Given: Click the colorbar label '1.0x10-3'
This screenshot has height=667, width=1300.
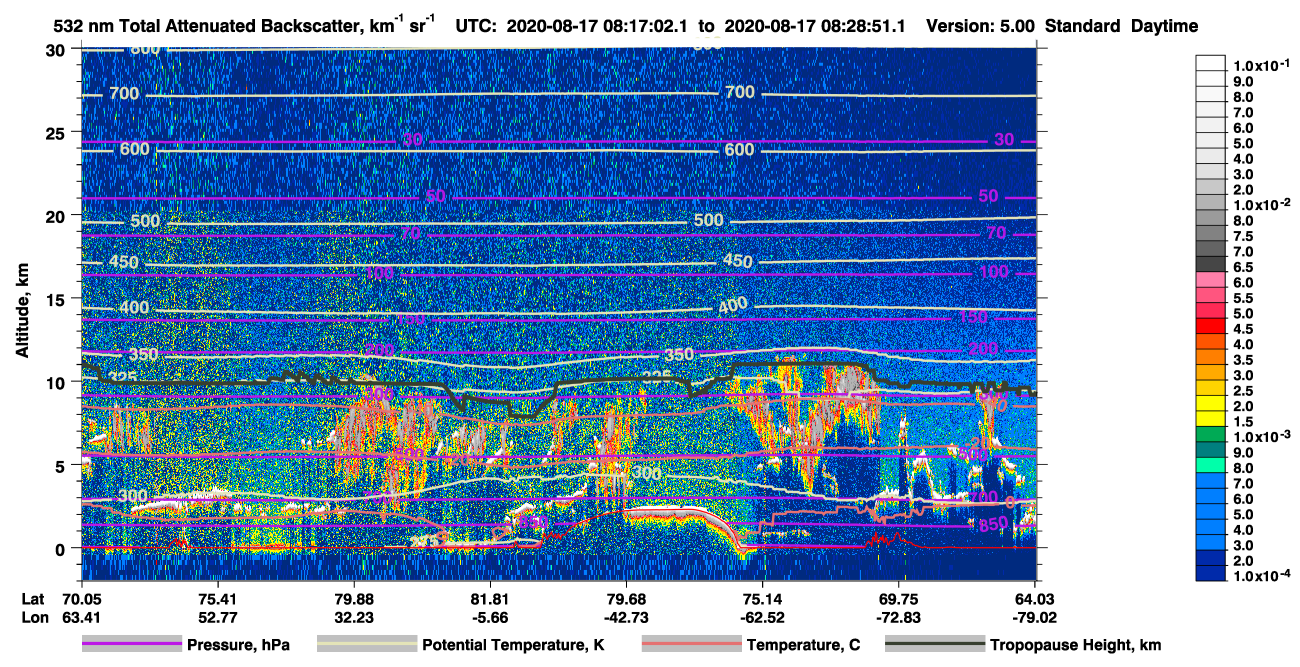Looking at the screenshot, I should pyautogui.click(x=1264, y=435).
